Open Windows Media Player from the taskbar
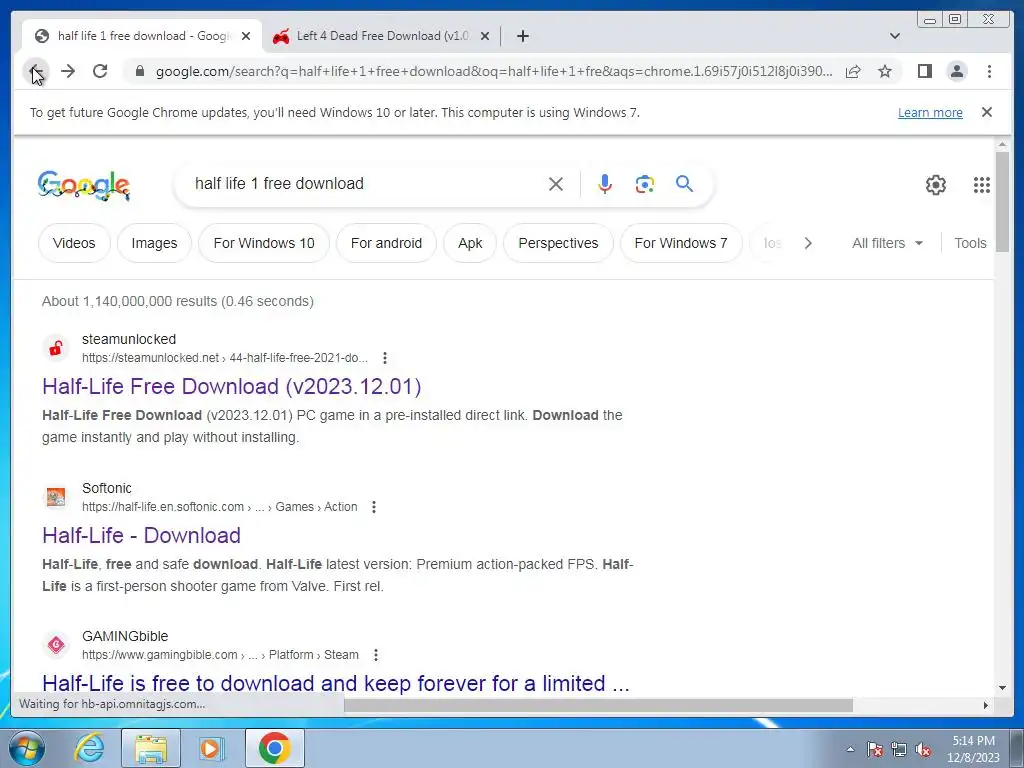1024x768 pixels. click(212, 748)
